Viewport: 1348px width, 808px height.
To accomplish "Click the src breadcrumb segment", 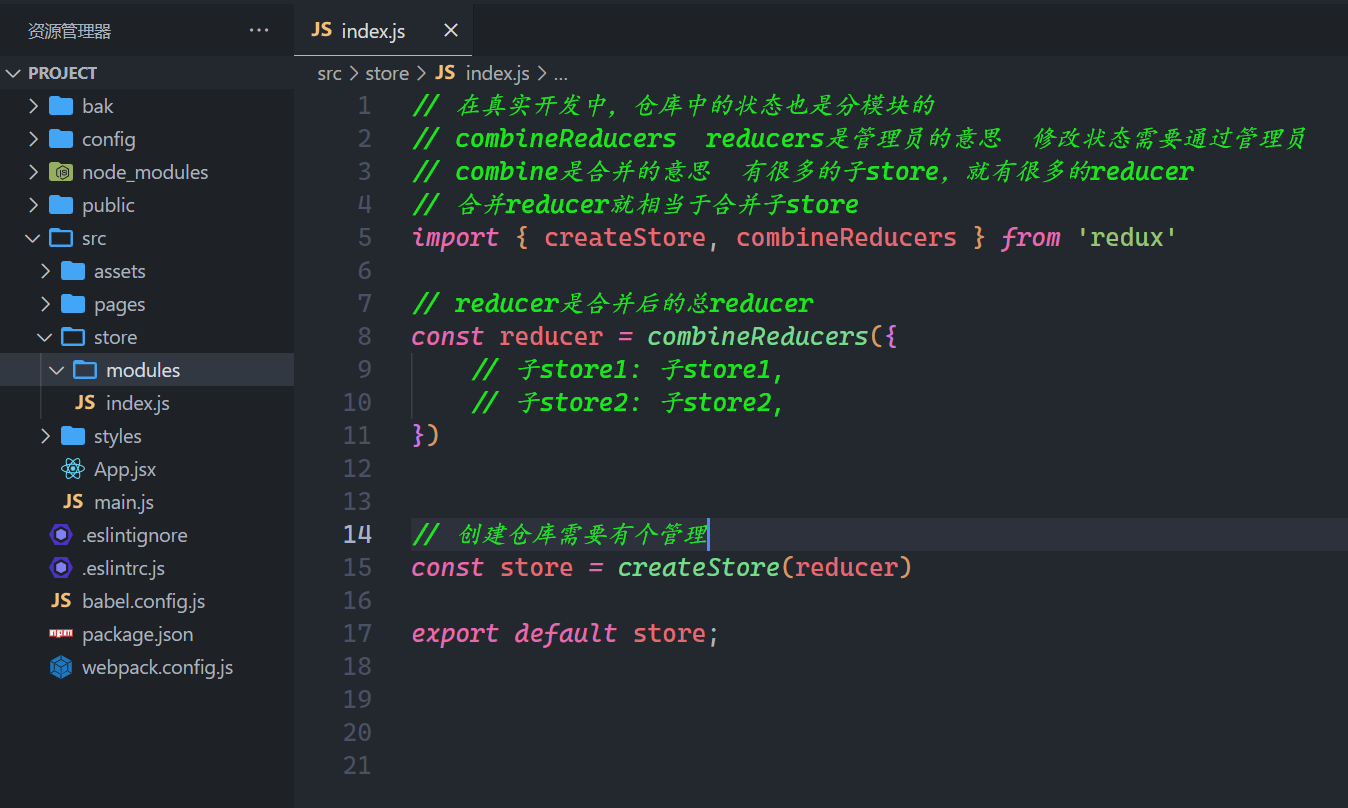I will 329,73.
